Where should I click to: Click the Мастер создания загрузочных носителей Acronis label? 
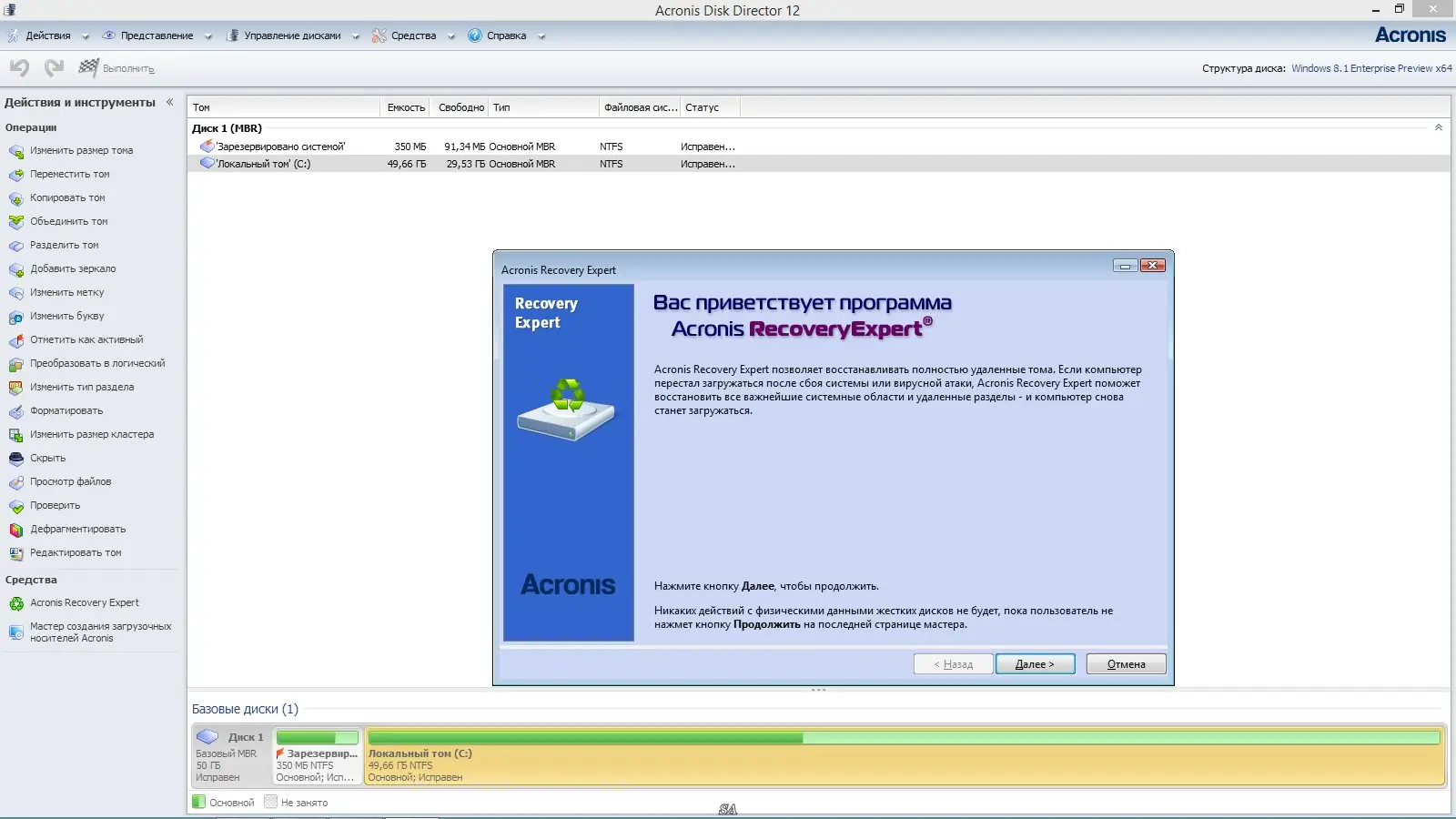point(100,632)
